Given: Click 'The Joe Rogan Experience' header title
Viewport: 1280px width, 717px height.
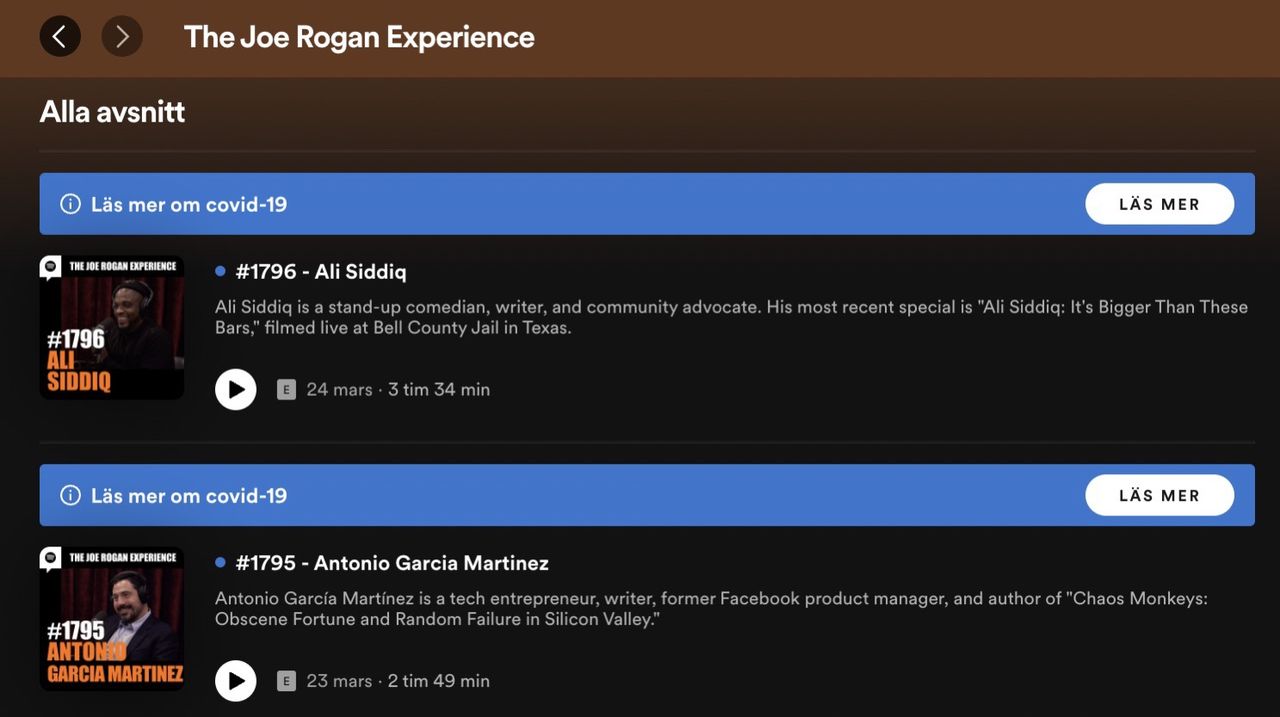Looking at the screenshot, I should point(359,37).
